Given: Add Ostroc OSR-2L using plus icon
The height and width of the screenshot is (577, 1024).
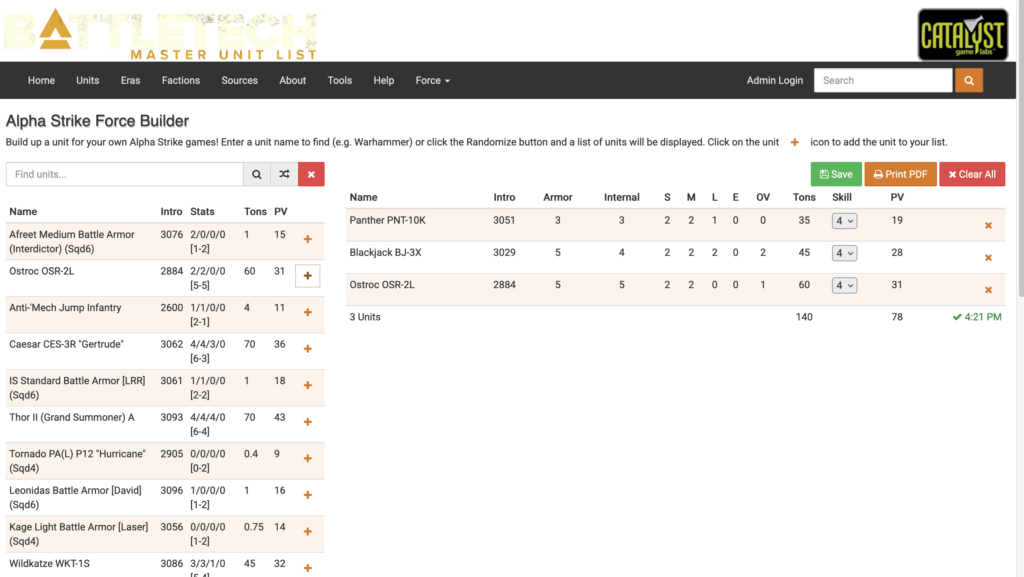Looking at the screenshot, I should [x=307, y=276].
